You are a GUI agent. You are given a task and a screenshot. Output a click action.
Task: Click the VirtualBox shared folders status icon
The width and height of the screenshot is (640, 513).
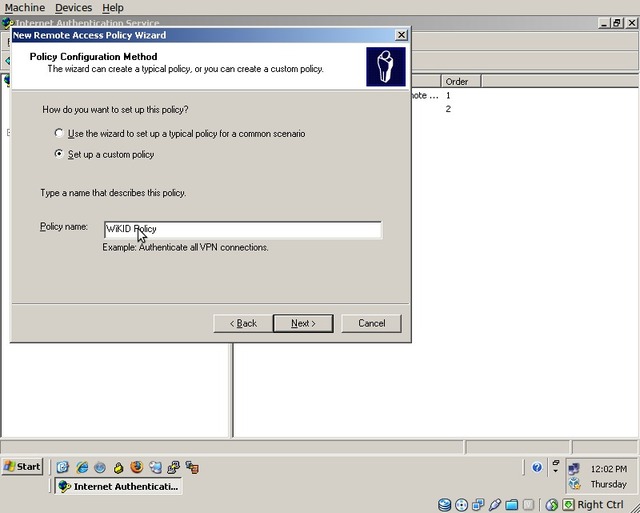pos(512,505)
